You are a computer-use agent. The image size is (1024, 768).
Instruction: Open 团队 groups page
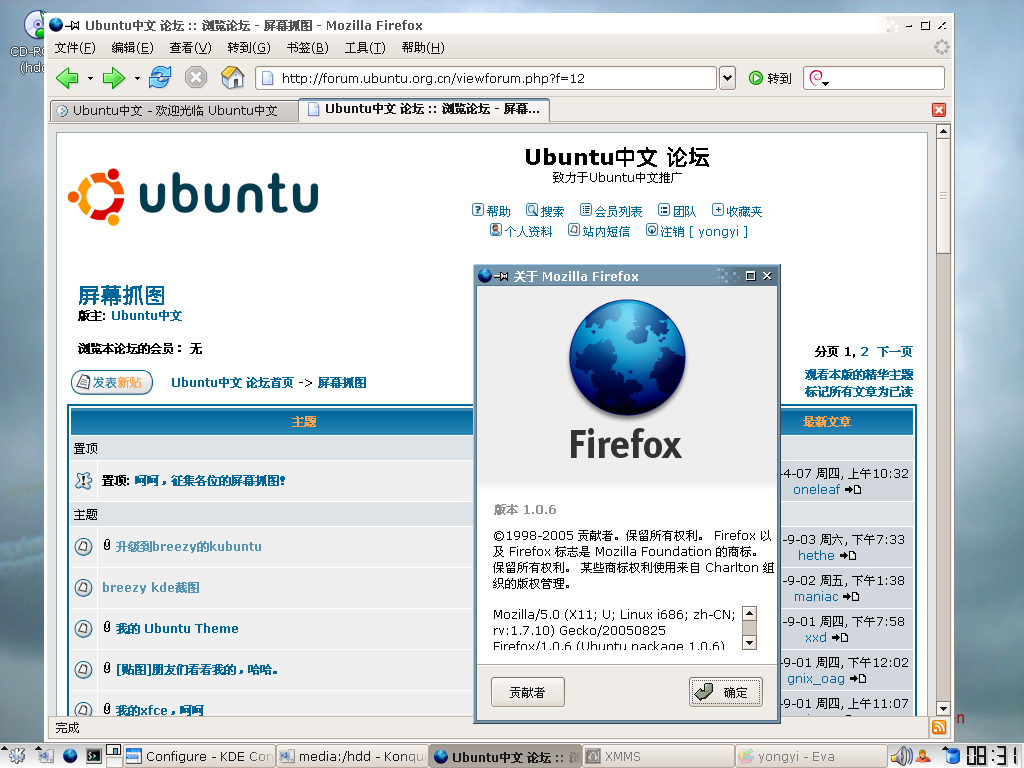677,210
